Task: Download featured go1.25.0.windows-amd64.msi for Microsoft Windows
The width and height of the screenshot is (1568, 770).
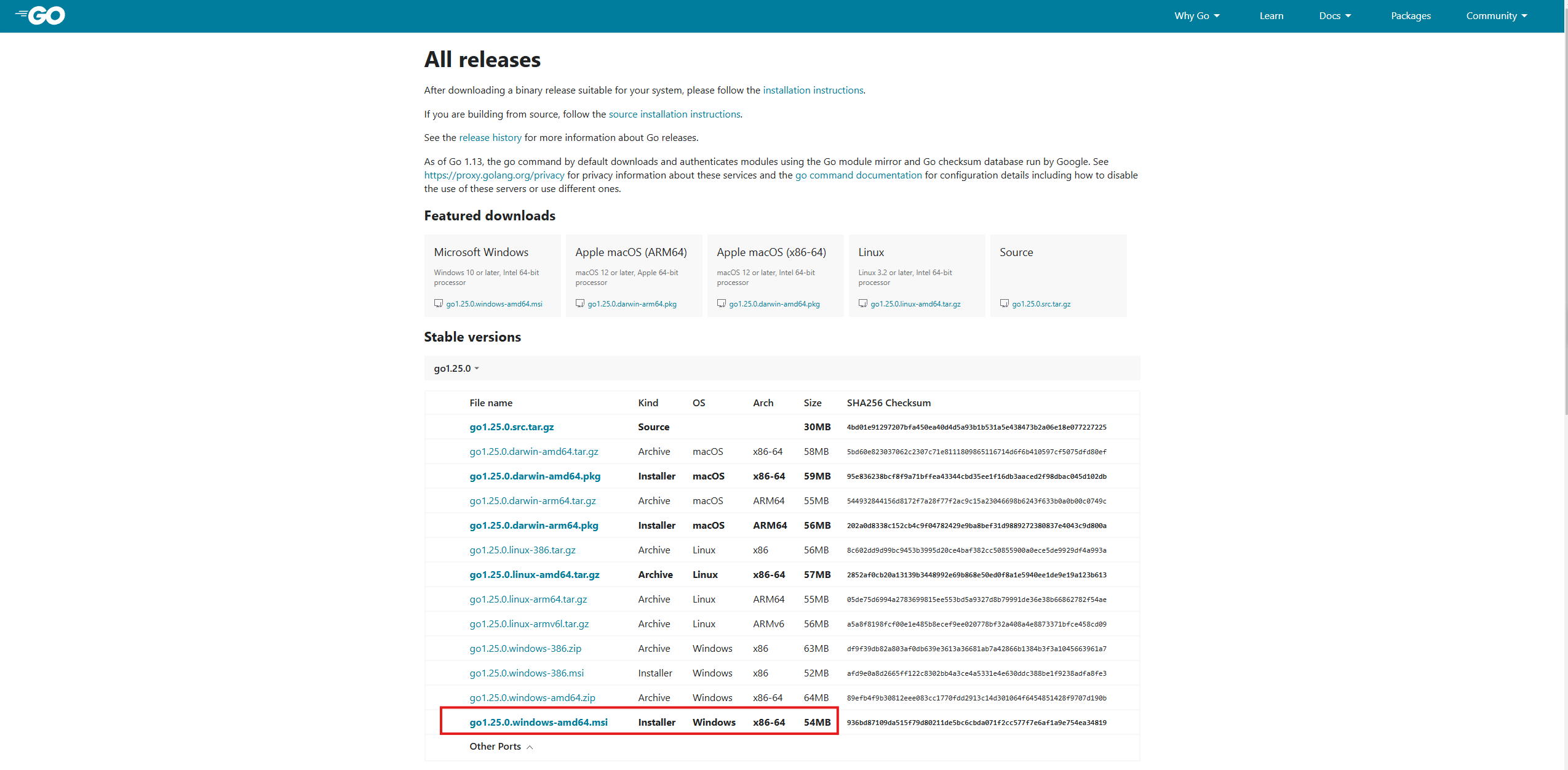Action: click(494, 304)
